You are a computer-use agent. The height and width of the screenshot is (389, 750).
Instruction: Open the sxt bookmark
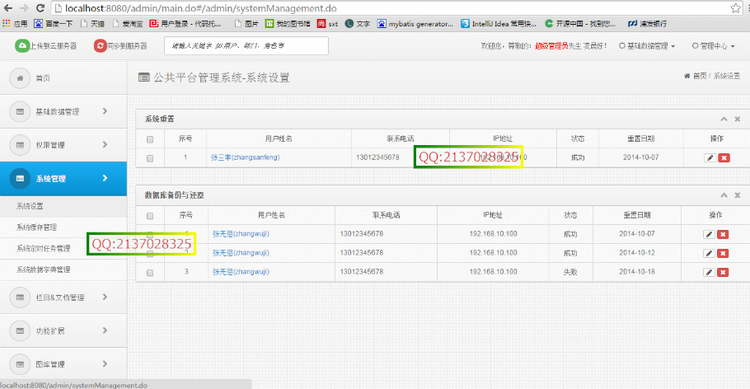(x=328, y=23)
